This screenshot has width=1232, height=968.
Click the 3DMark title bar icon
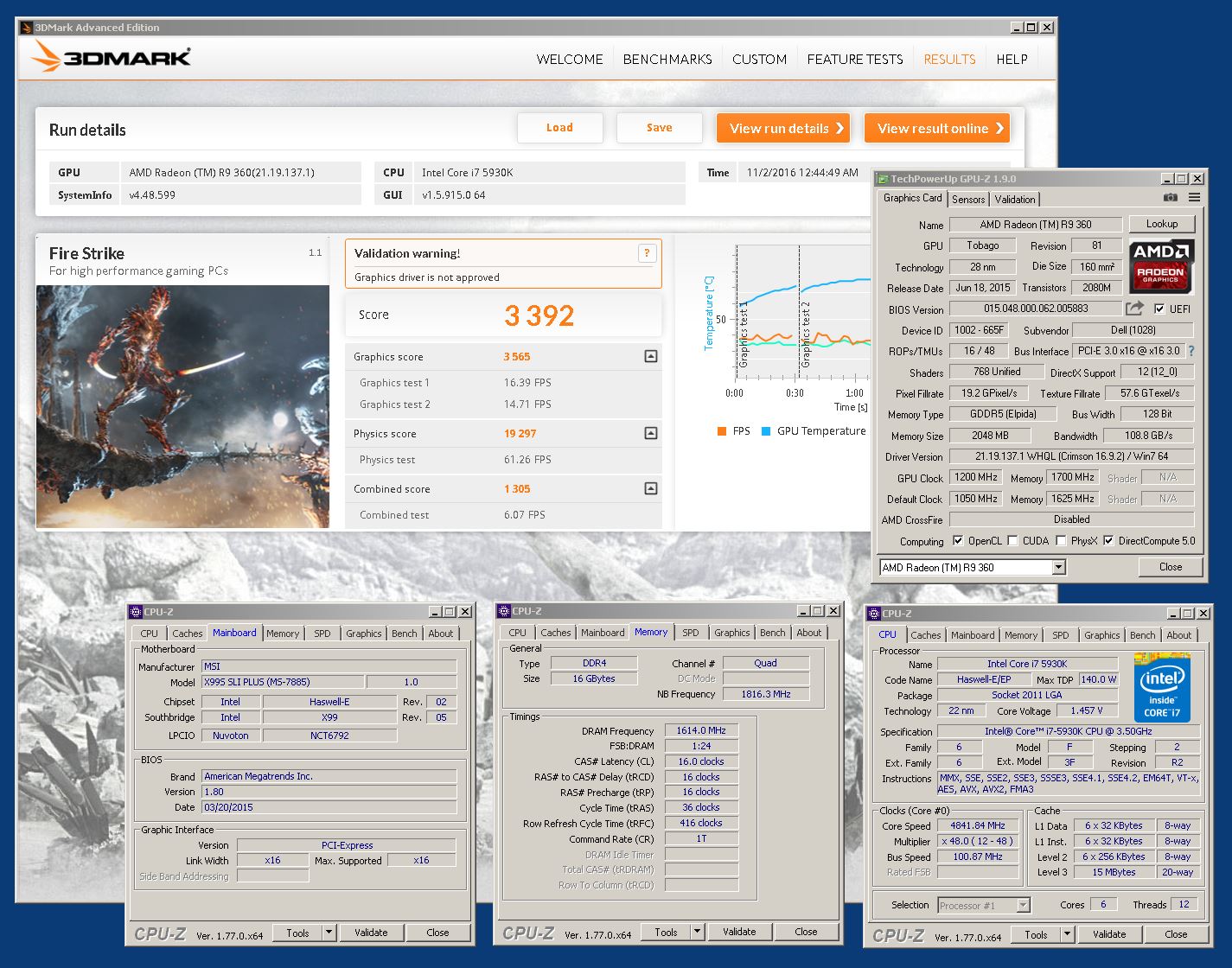pyautogui.click(x=26, y=28)
